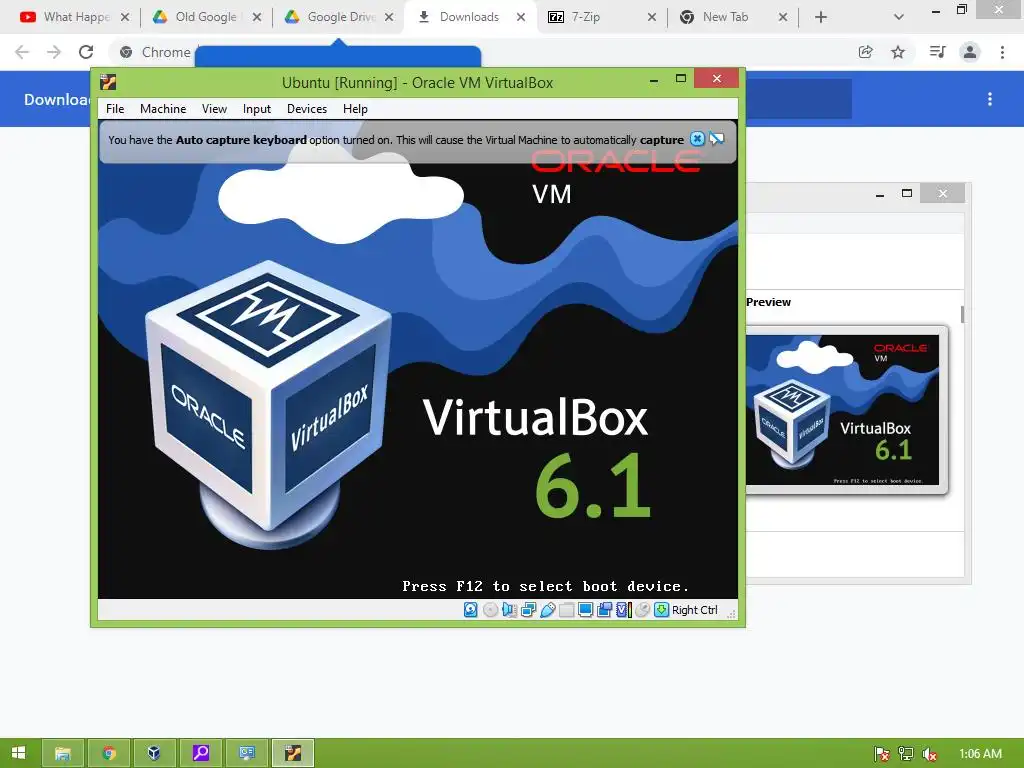Click the purple search app taskbar icon

(x=200, y=754)
